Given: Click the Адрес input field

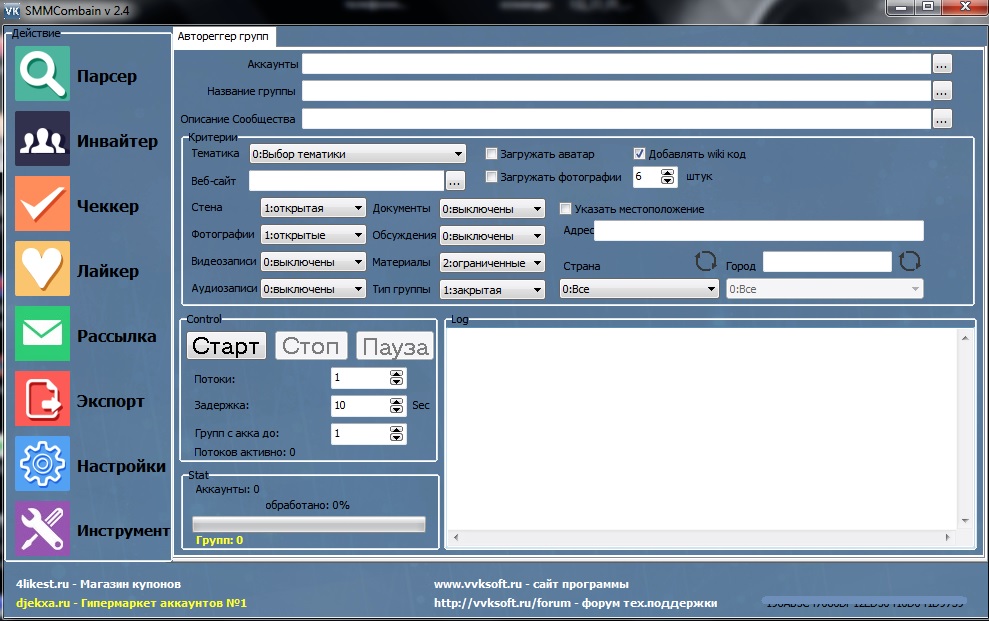Looking at the screenshot, I should tap(758, 231).
